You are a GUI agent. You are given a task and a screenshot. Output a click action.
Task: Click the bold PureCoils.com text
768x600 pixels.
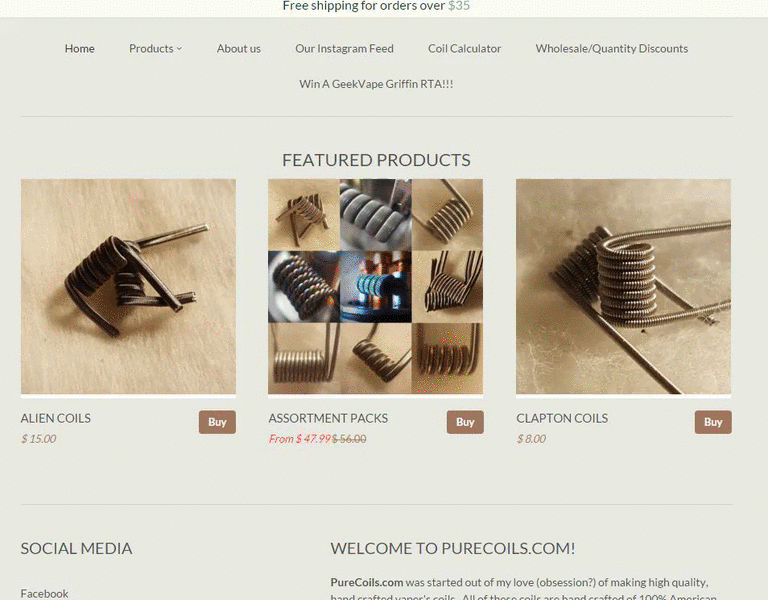367,582
